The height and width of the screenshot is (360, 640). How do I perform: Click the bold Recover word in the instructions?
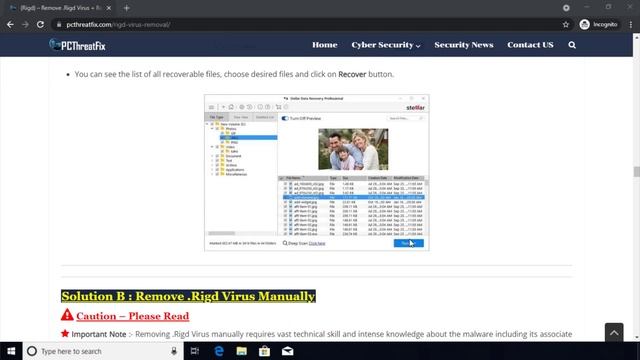352,74
